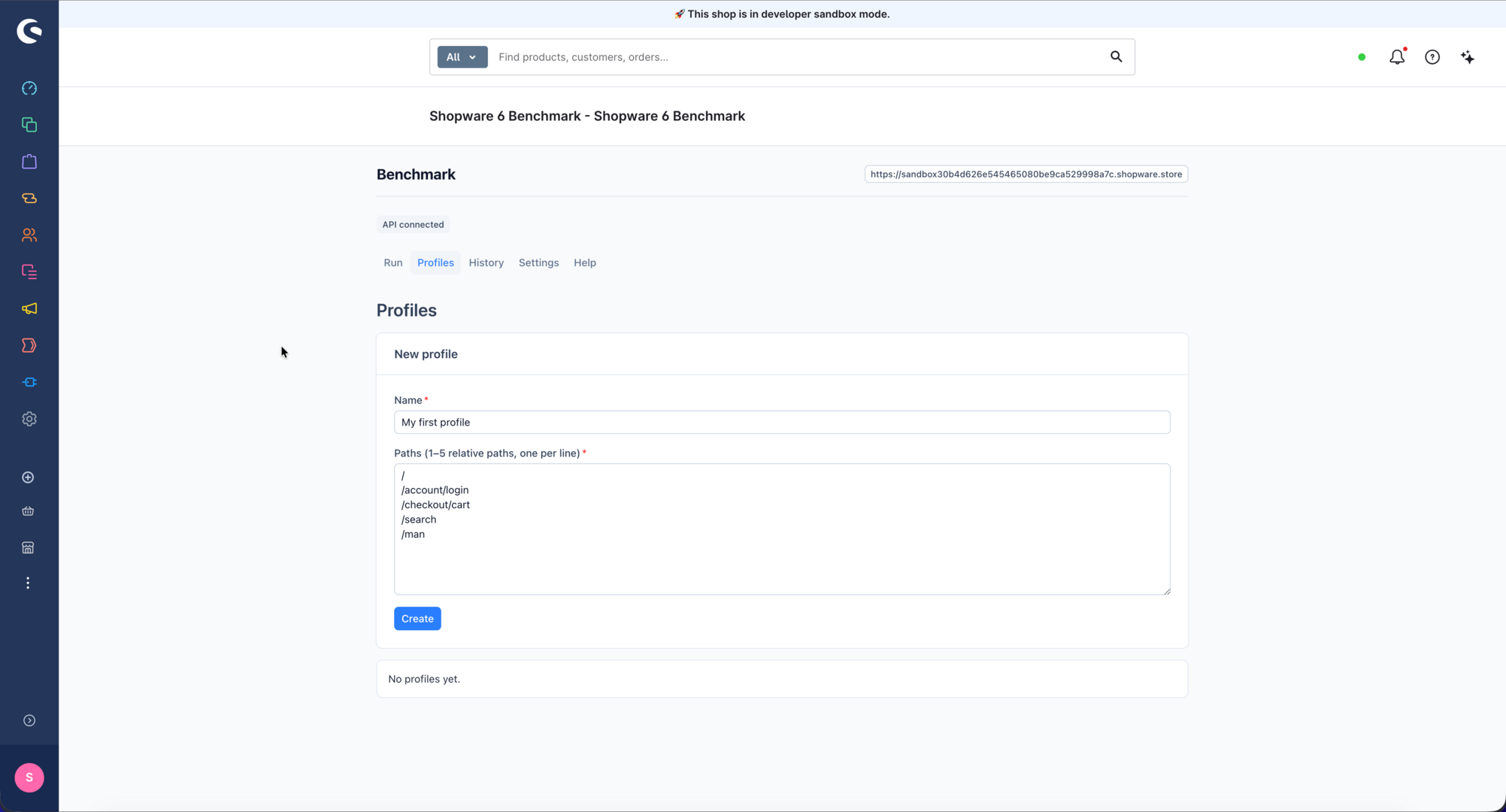Click the red tag-shaped sidebar icon
The width and height of the screenshot is (1506, 812).
[29, 346]
